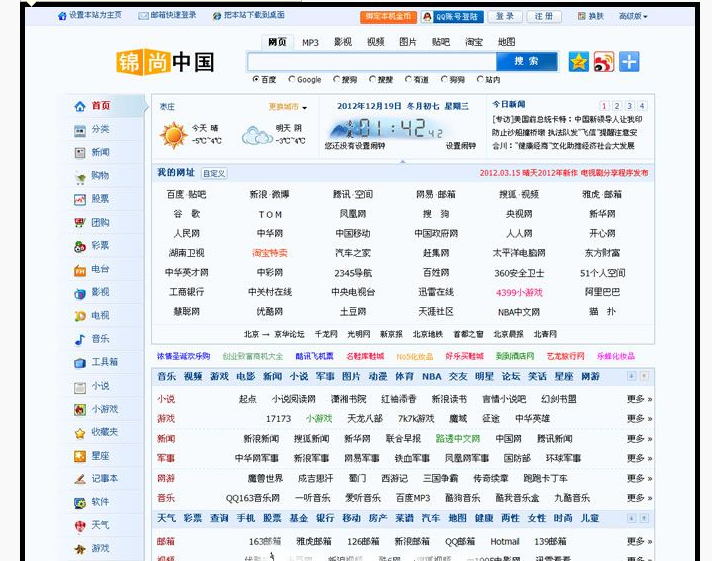Expand more 网游 links with 更多

(x=639, y=479)
